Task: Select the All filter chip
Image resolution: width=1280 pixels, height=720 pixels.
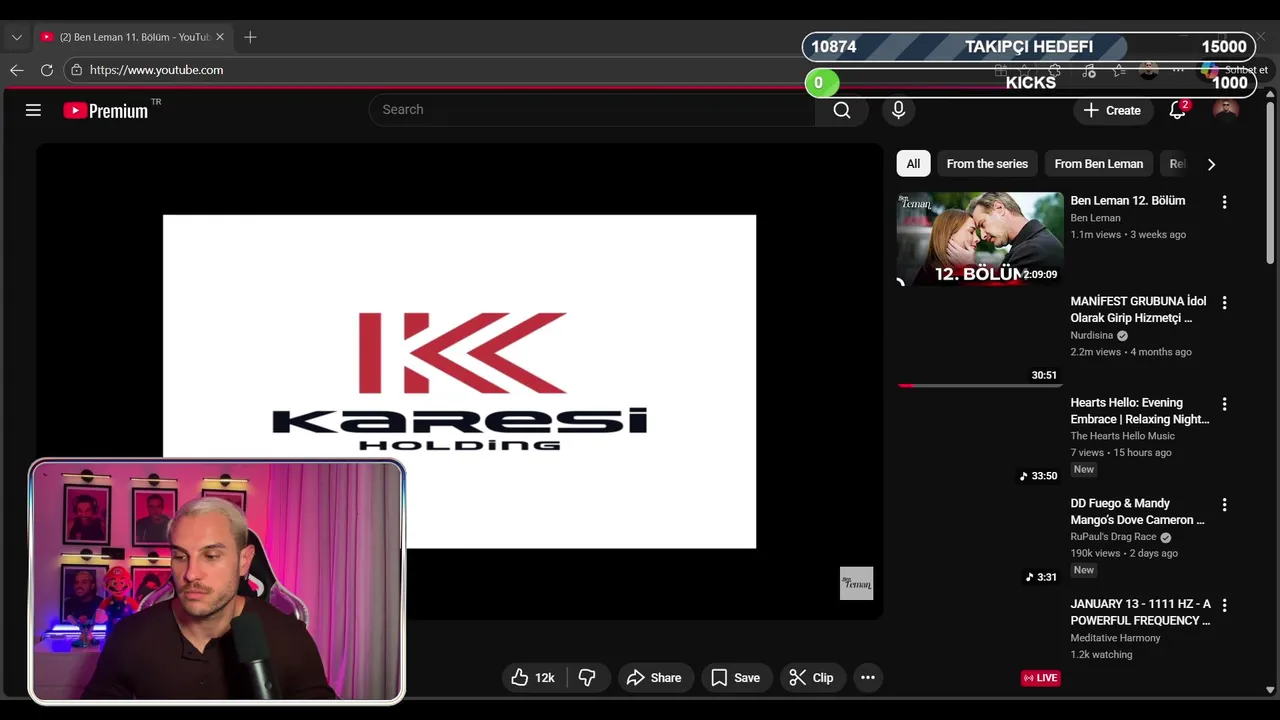Action: (x=913, y=164)
